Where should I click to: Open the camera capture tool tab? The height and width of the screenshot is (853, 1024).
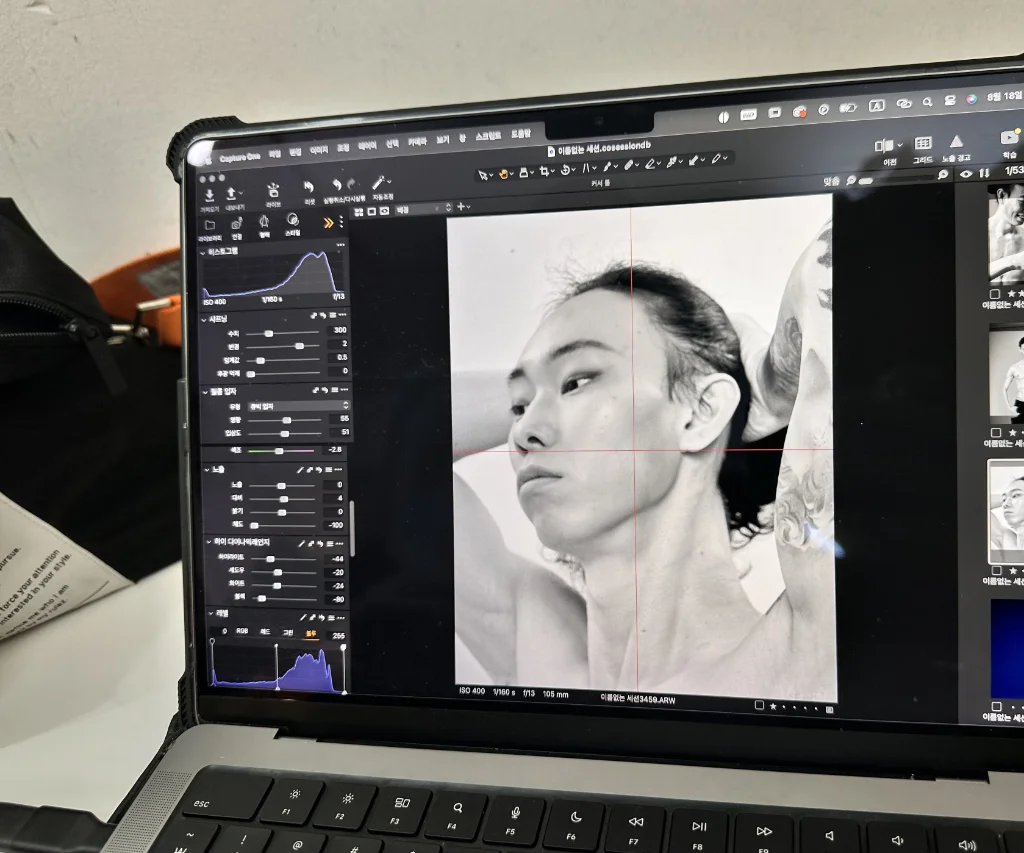pyautogui.click(x=237, y=224)
